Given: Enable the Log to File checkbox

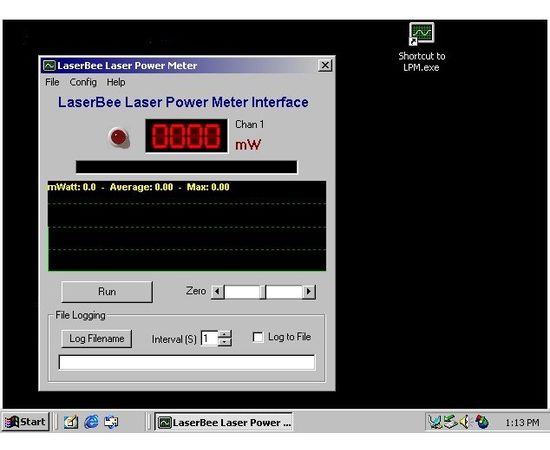Looking at the screenshot, I should (258, 337).
